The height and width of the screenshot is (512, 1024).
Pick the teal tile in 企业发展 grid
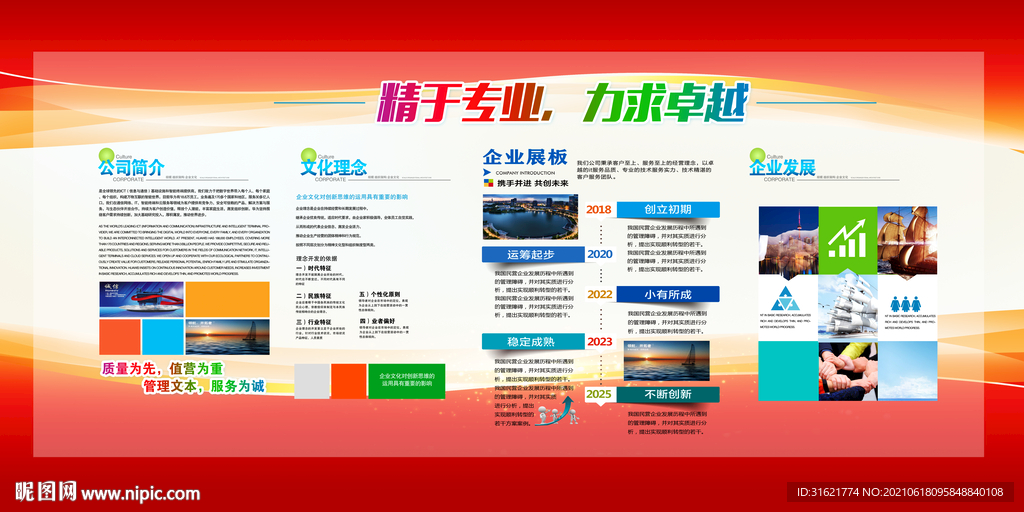pos(788,371)
